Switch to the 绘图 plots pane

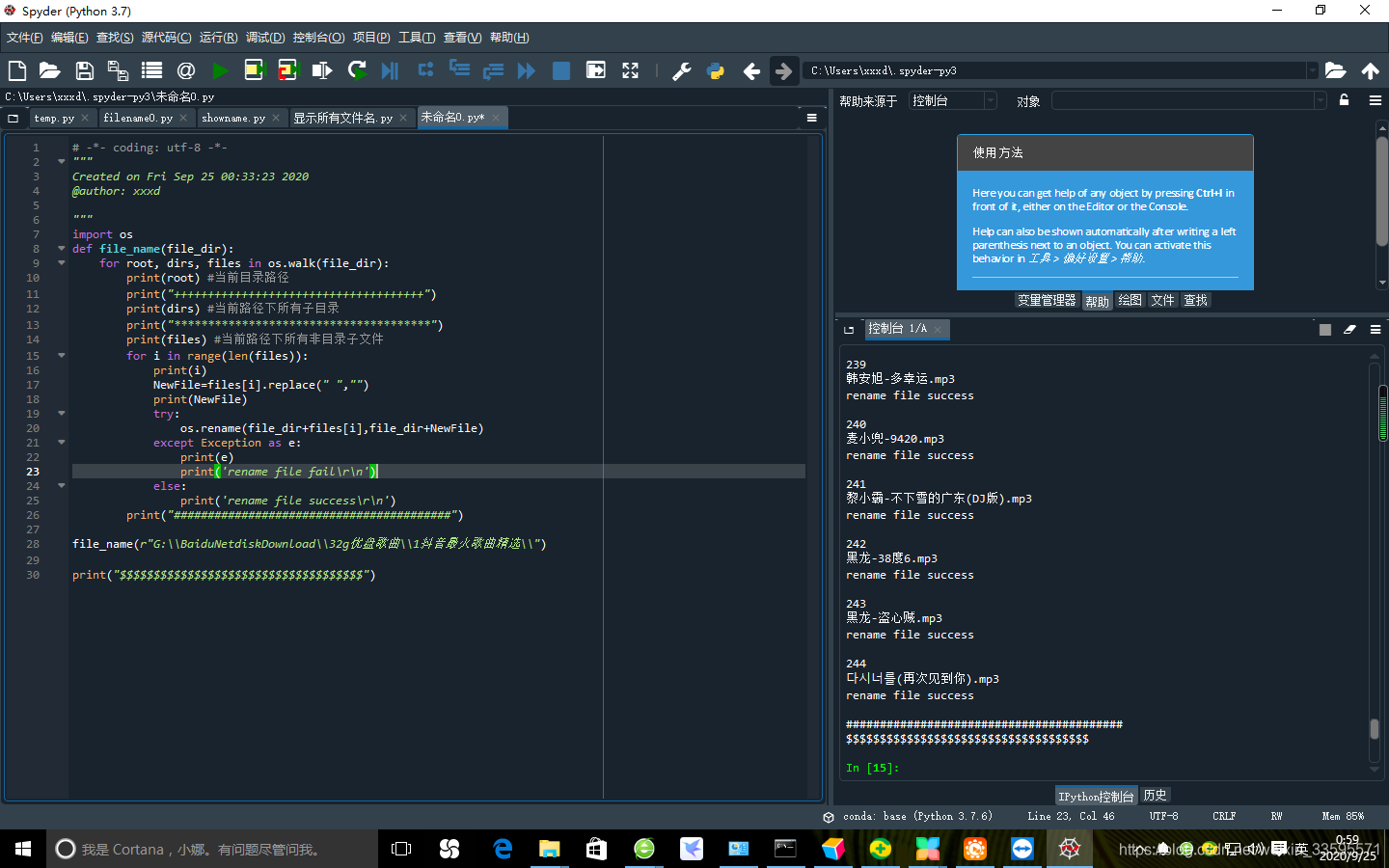[1130, 300]
